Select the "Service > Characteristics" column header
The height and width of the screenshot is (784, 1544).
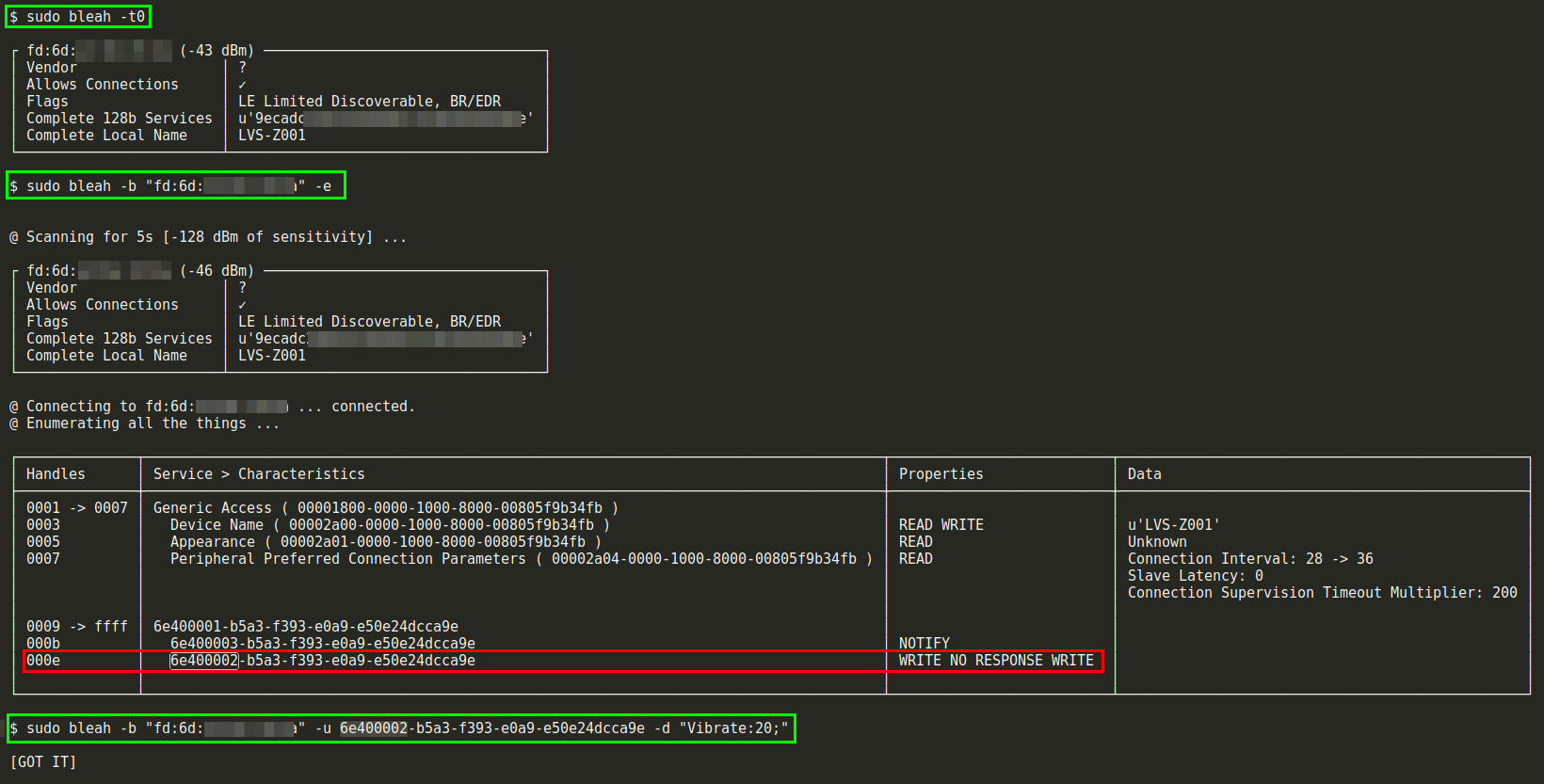pyautogui.click(x=259, y=474)
